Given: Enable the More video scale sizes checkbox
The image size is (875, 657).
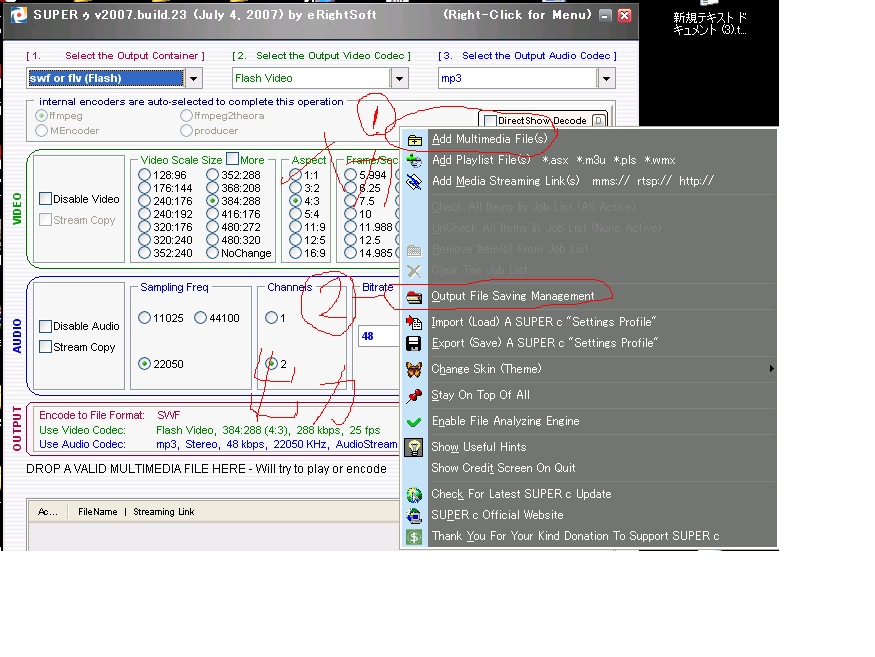Looking at the screenshot, I should pos(233,159).
